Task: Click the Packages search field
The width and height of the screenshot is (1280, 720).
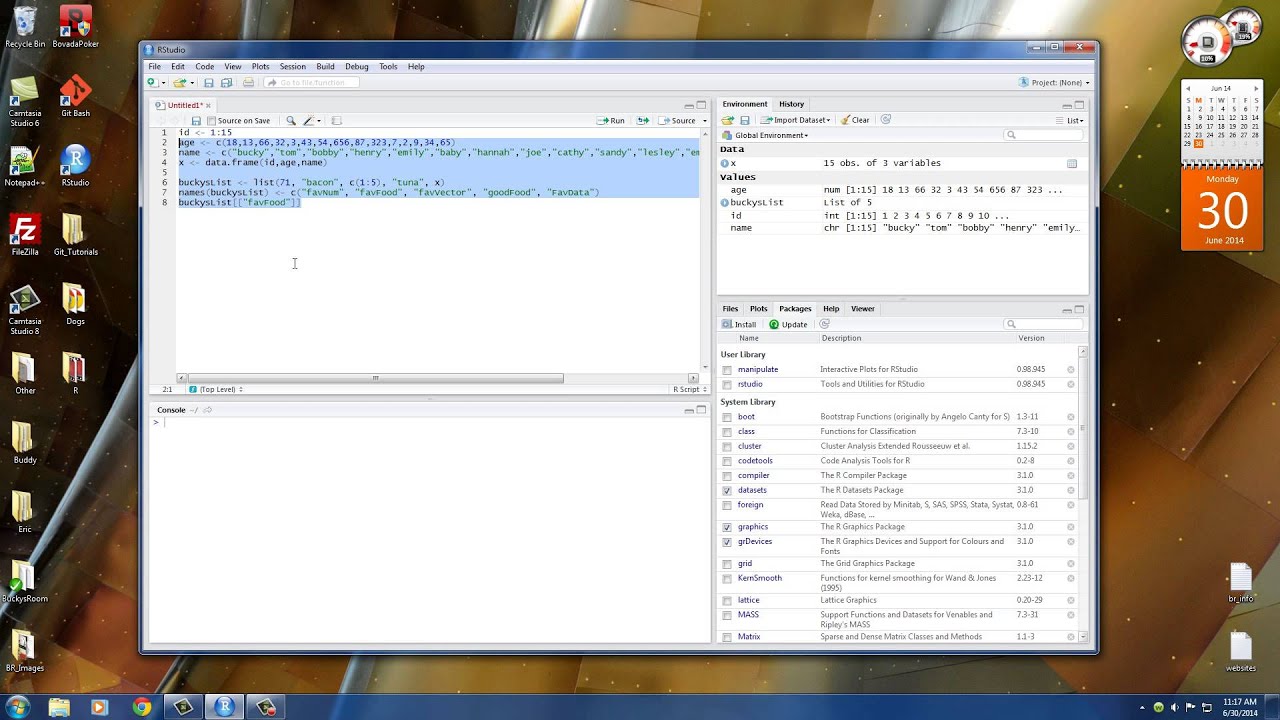Action: [1043, 324]
